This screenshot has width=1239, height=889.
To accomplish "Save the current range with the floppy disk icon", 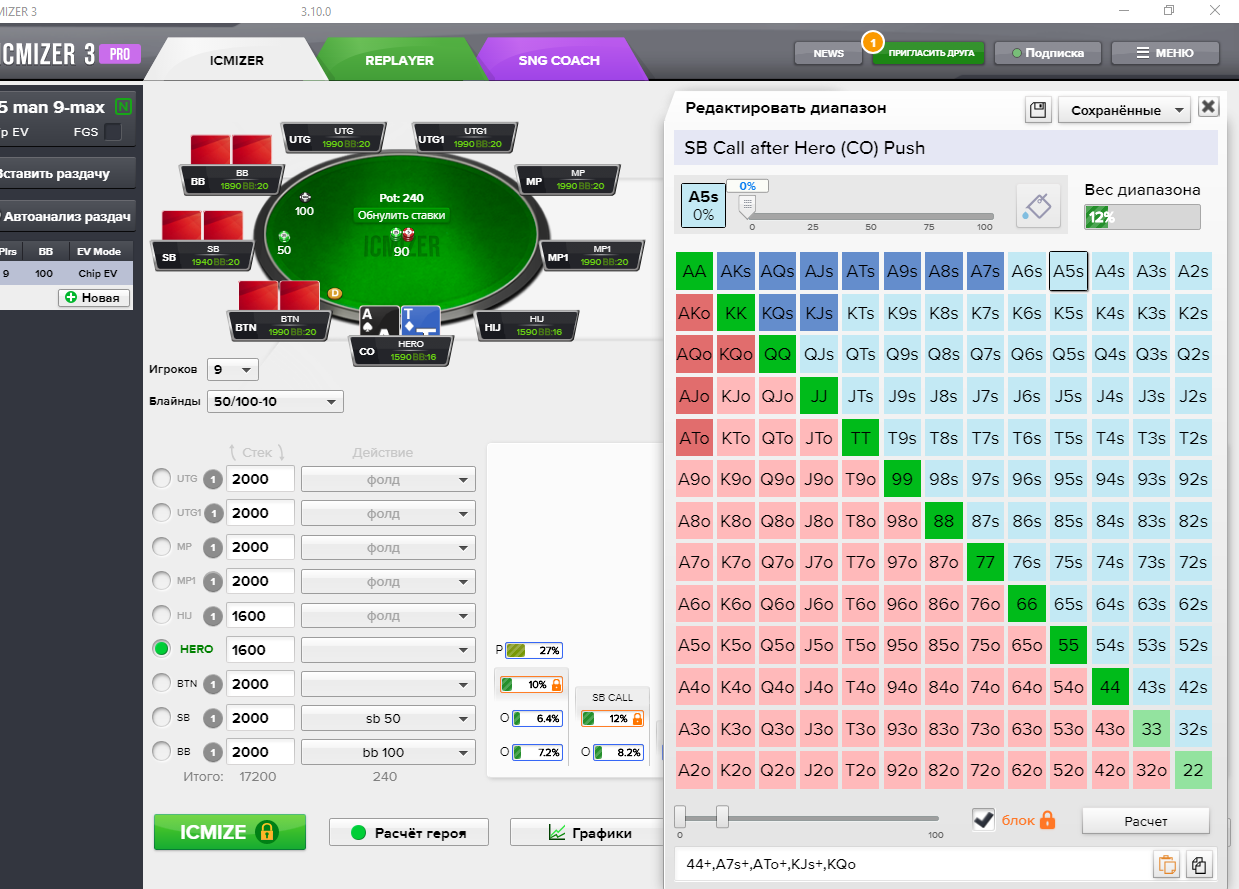I will pos(1039,109).
